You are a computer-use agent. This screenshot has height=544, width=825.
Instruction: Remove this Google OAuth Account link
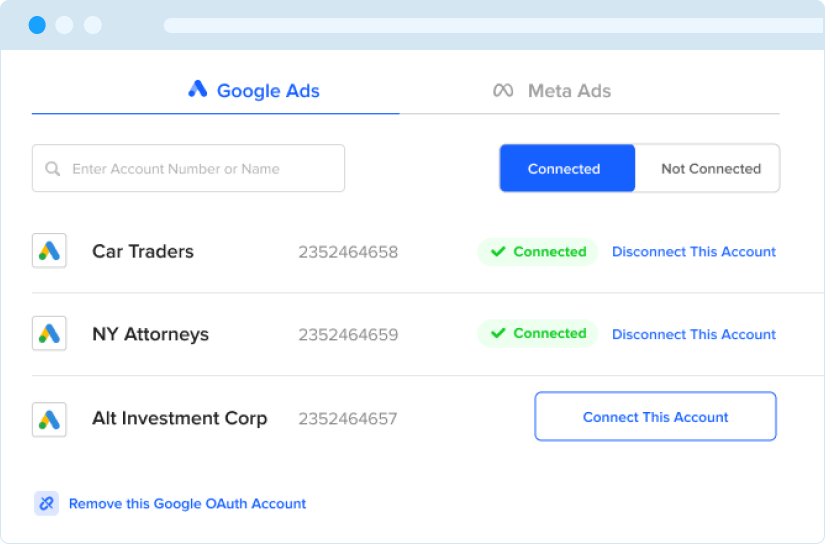point(187,503)
